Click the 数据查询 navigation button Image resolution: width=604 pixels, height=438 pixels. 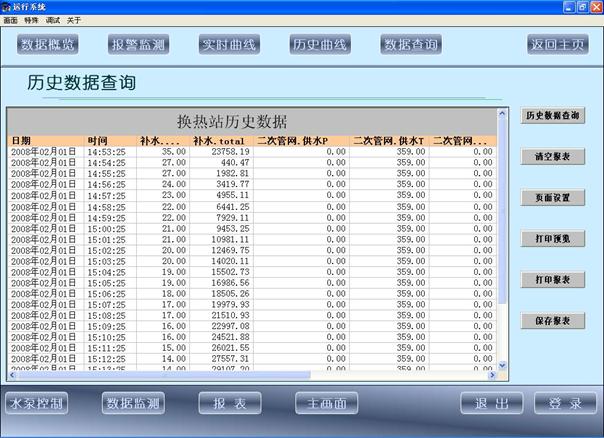[x=410, y=45]
